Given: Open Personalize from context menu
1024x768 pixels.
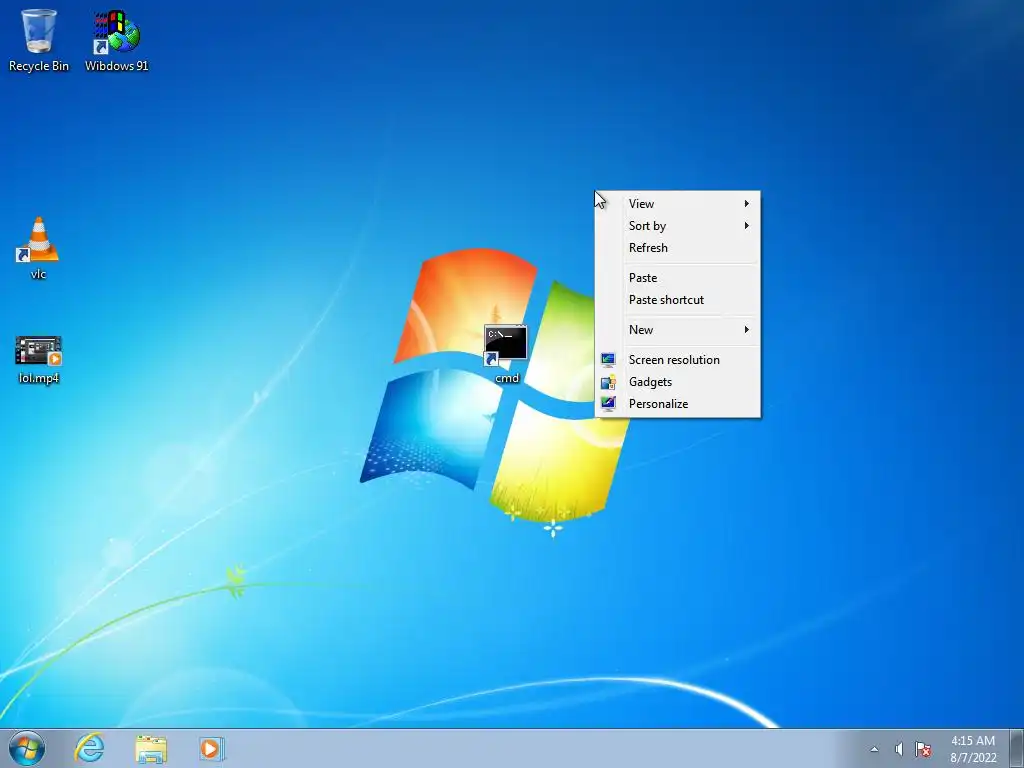Looking at the screenshot, I should click(677, 404).
